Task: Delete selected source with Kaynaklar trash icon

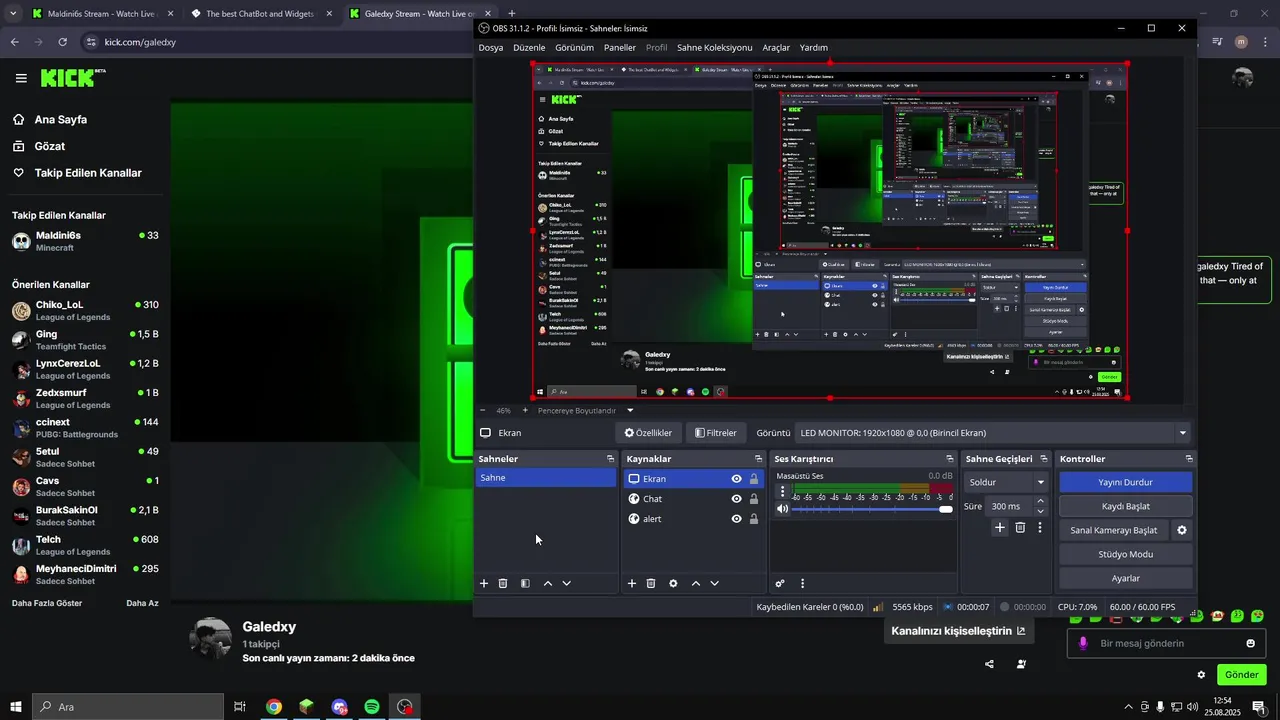Action: point(651,583)
